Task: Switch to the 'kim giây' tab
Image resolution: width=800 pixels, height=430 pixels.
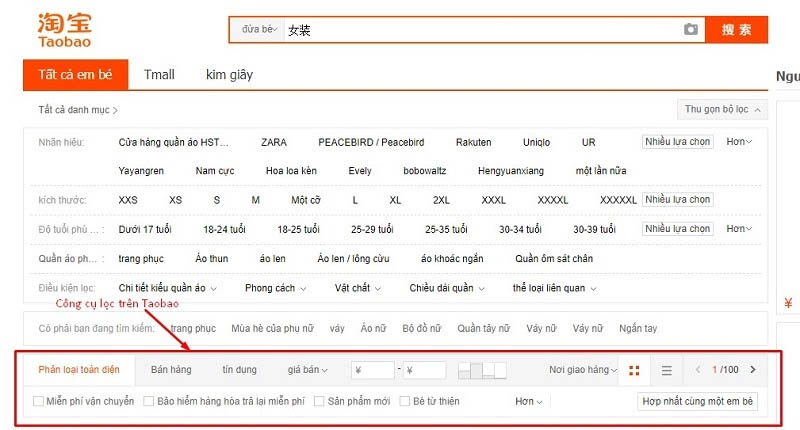Action: tap(229, 74)
